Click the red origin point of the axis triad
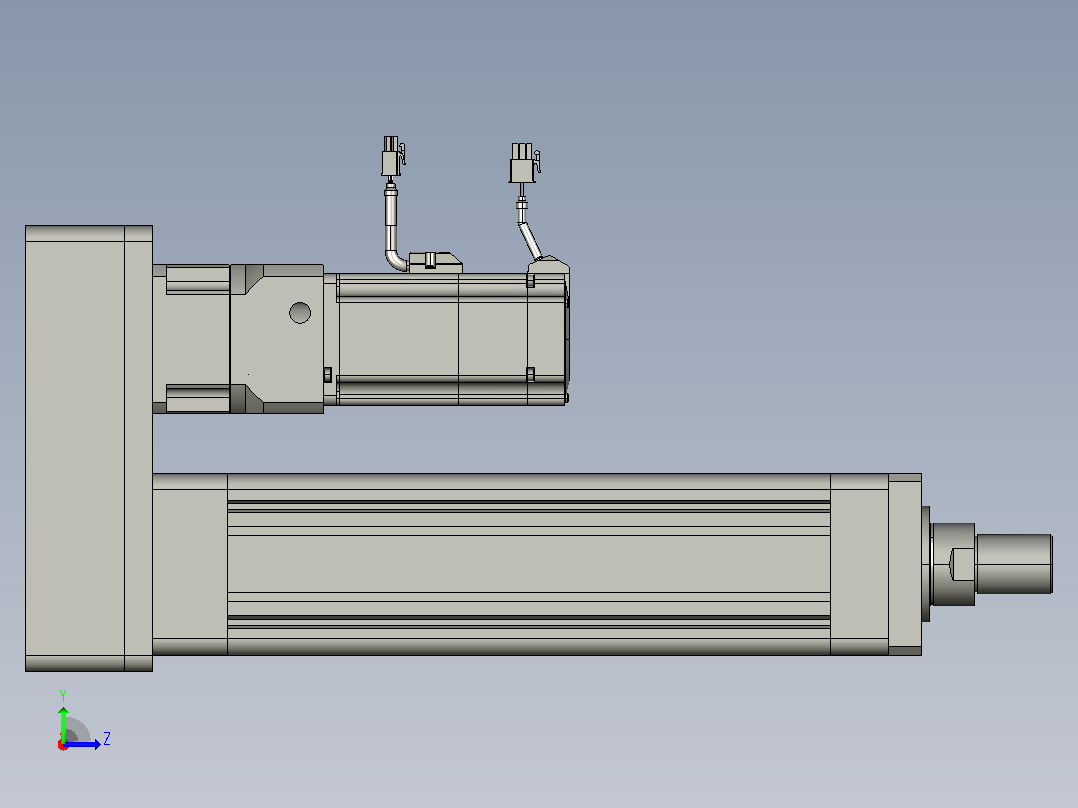The height and width of the screenshot is (808, 1078). [x=63, y=745]
